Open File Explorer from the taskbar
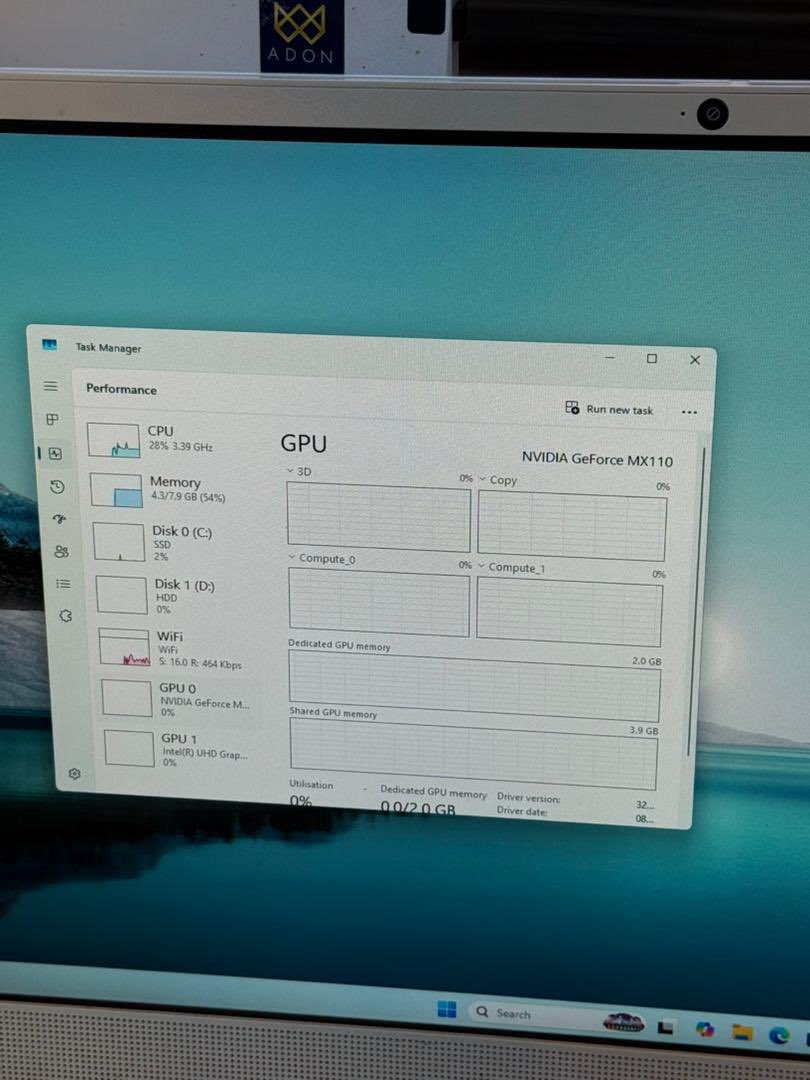Viewport: 810px width, 1080px height. click(742, 1031)
